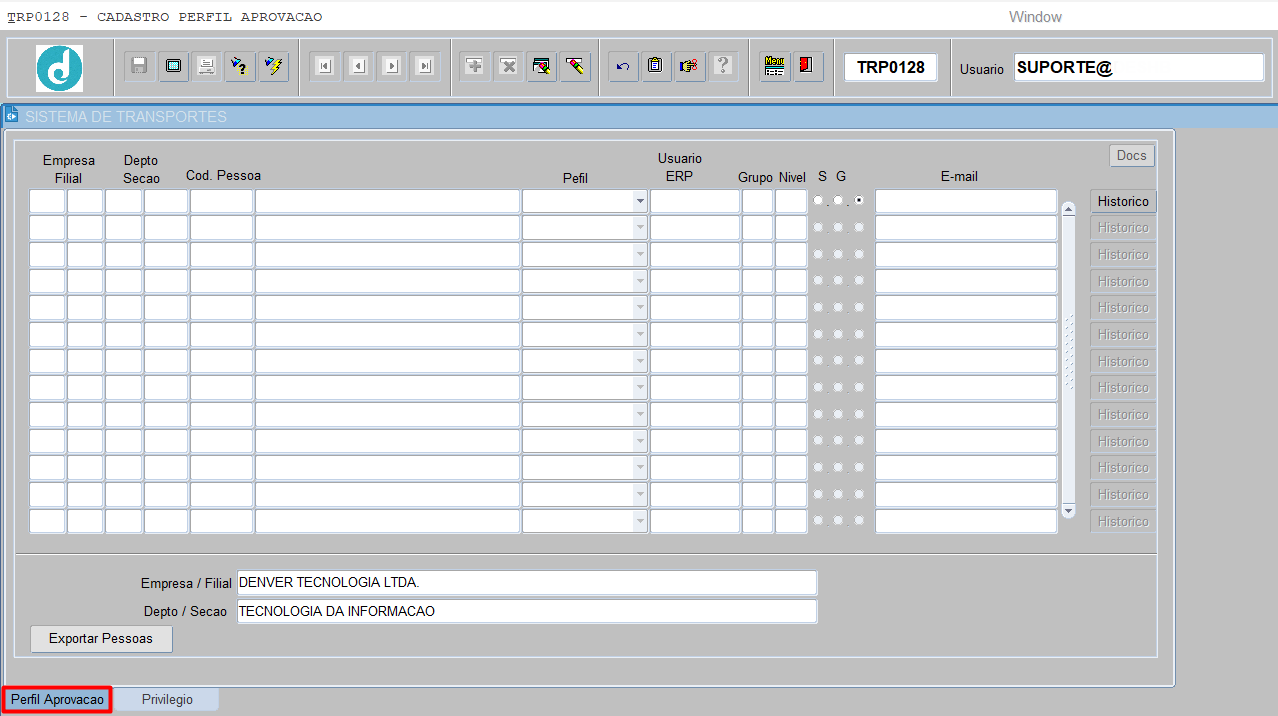
Task: Select the Perfil Aprovacao tab
Action: coord(57,700)
